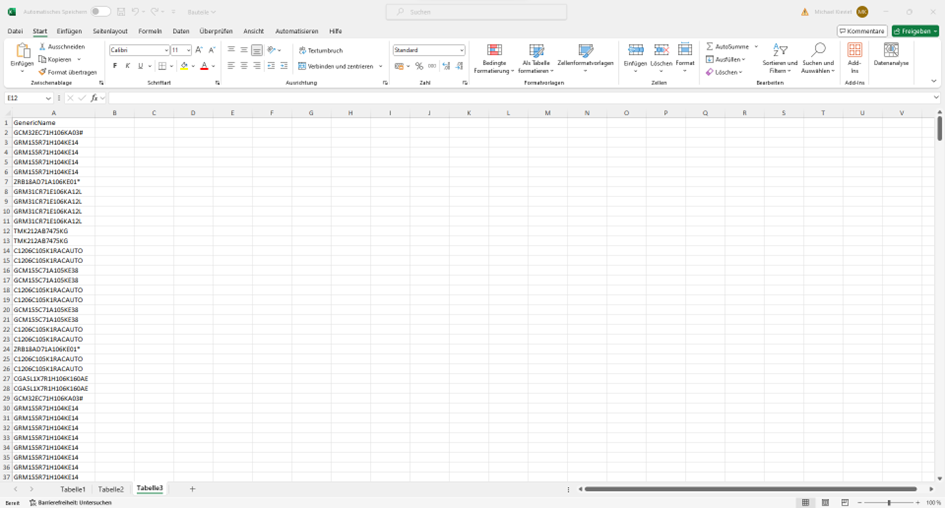Click the Ausschneiden scissors icon

42,47
